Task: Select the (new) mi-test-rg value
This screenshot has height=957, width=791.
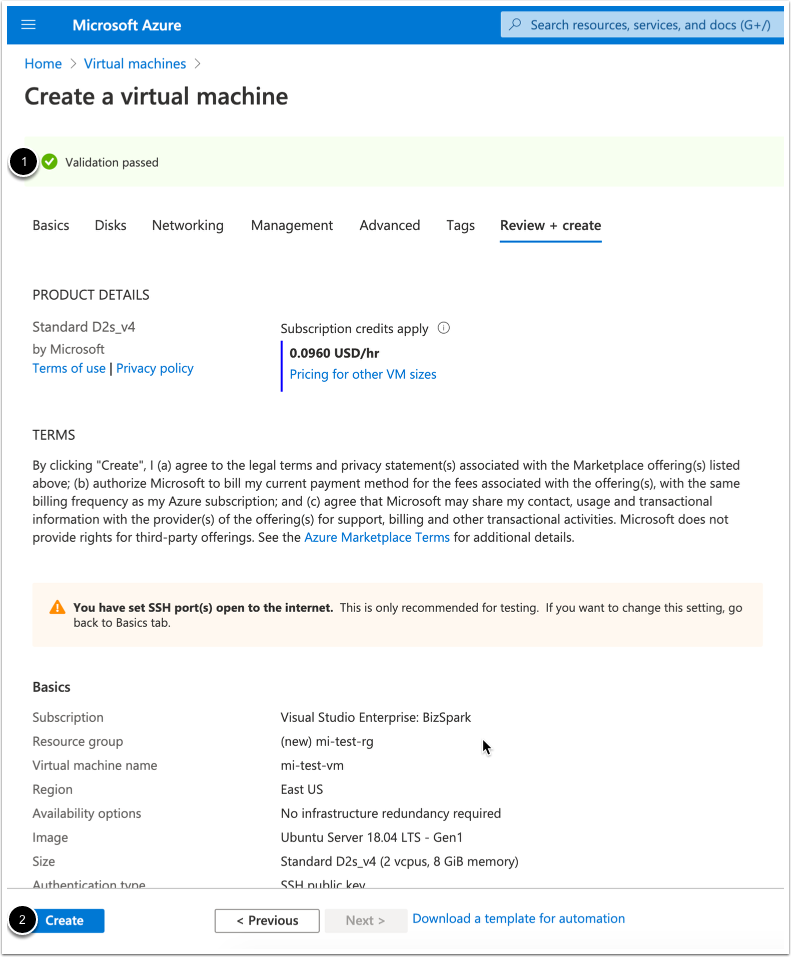Action: point(327,741)
